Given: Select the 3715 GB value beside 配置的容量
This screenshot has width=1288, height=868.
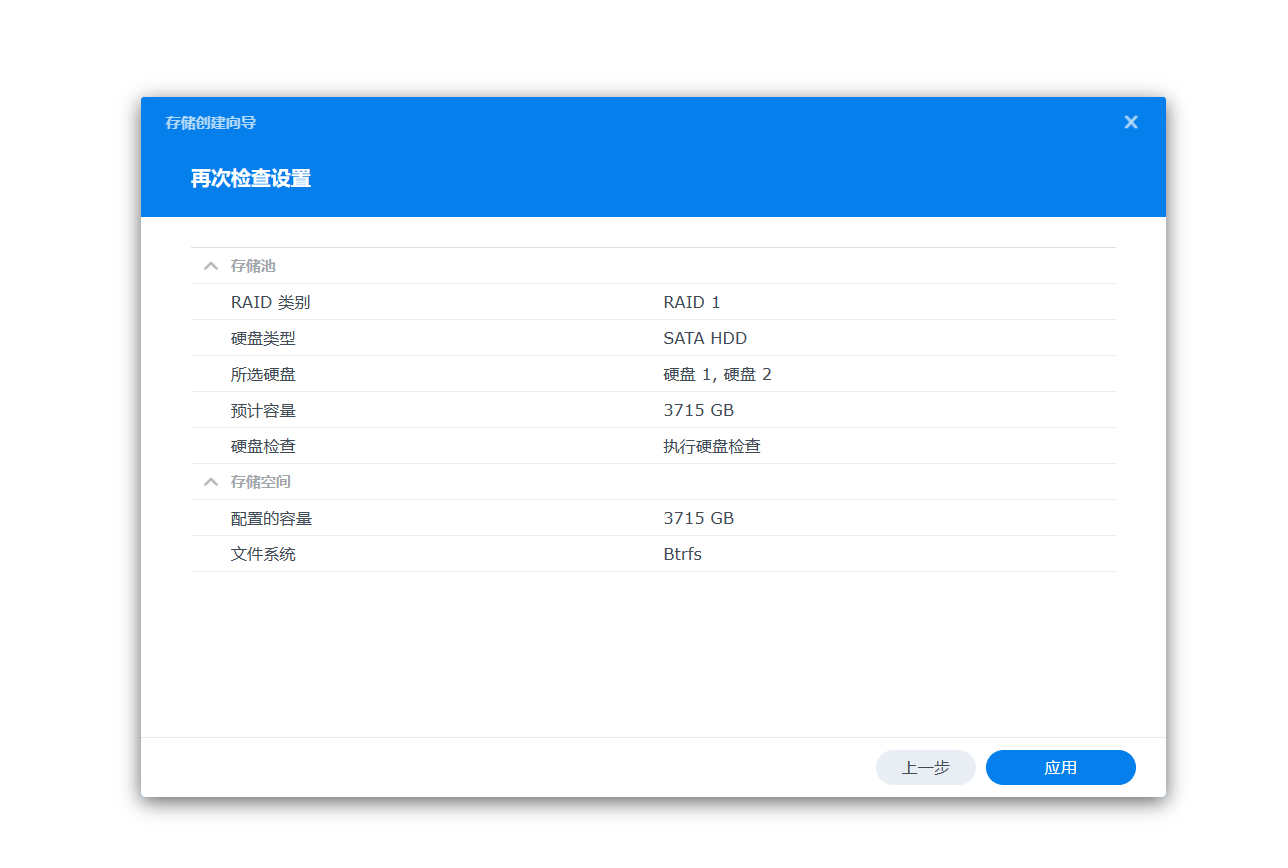Looking at the screenshot, I should tap(699, 518).
